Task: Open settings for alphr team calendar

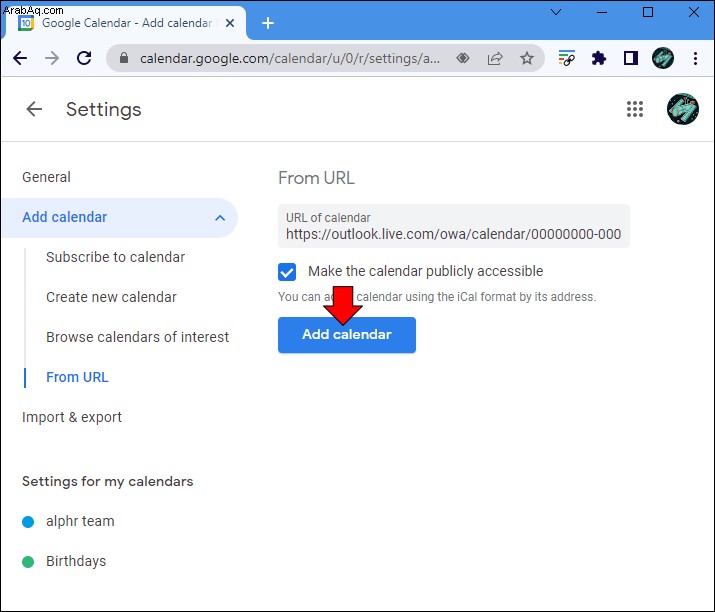Action: point(80,521)
